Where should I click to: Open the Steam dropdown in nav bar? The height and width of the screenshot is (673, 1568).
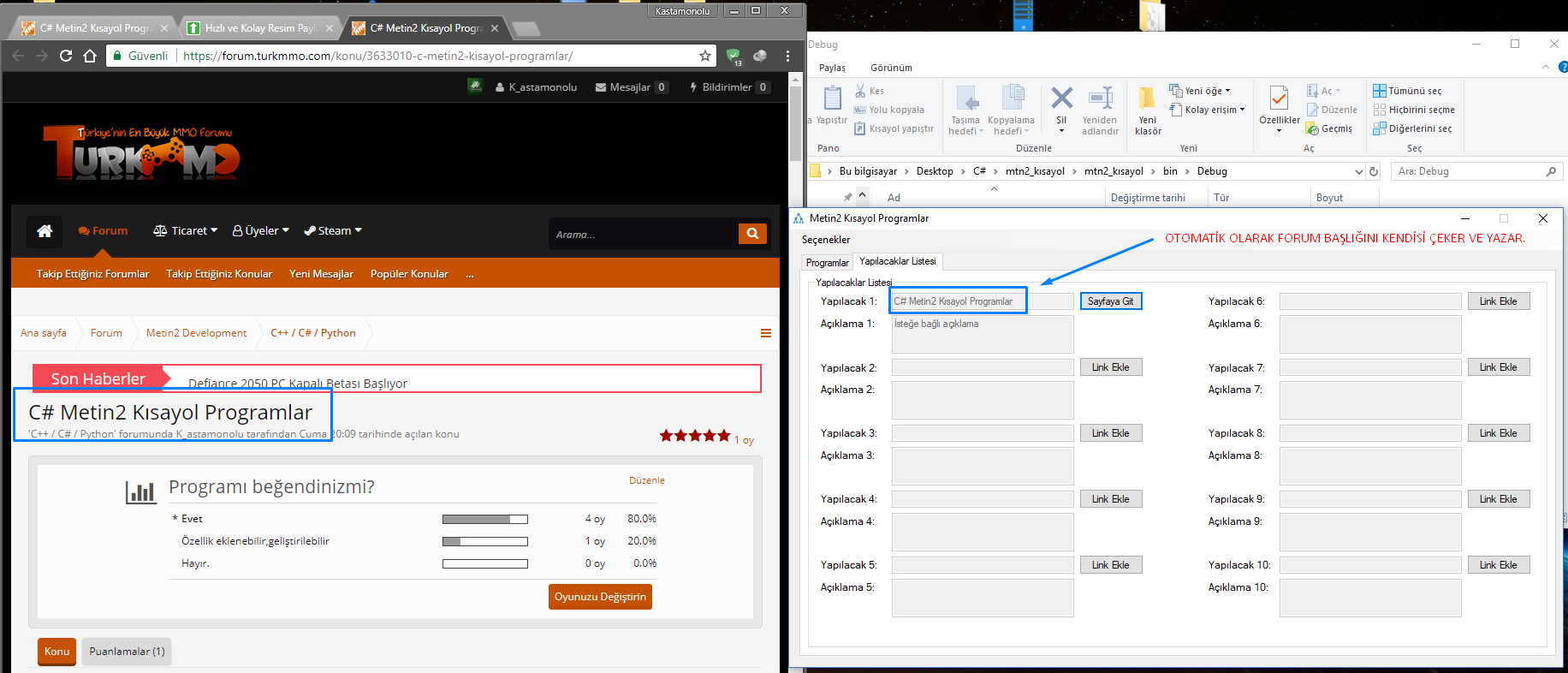(x=333, y=230)
